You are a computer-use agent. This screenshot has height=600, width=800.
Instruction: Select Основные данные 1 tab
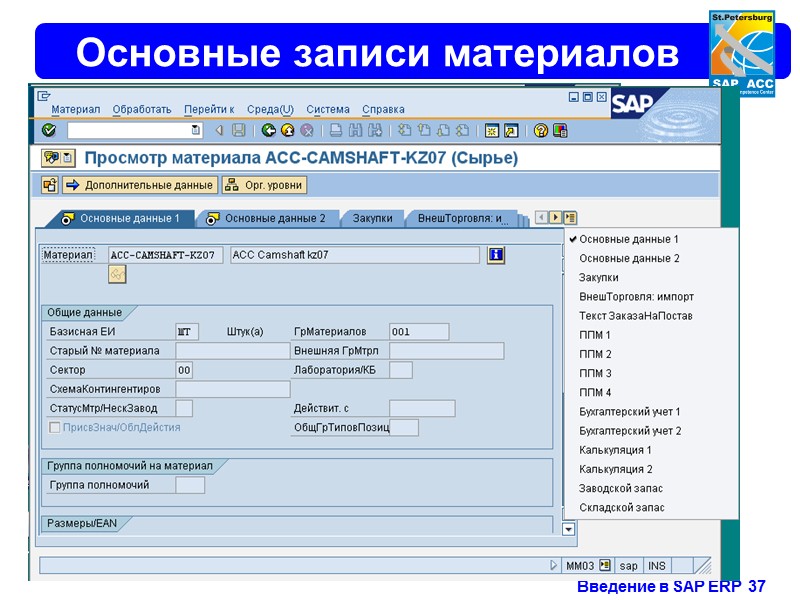(121, 218)
